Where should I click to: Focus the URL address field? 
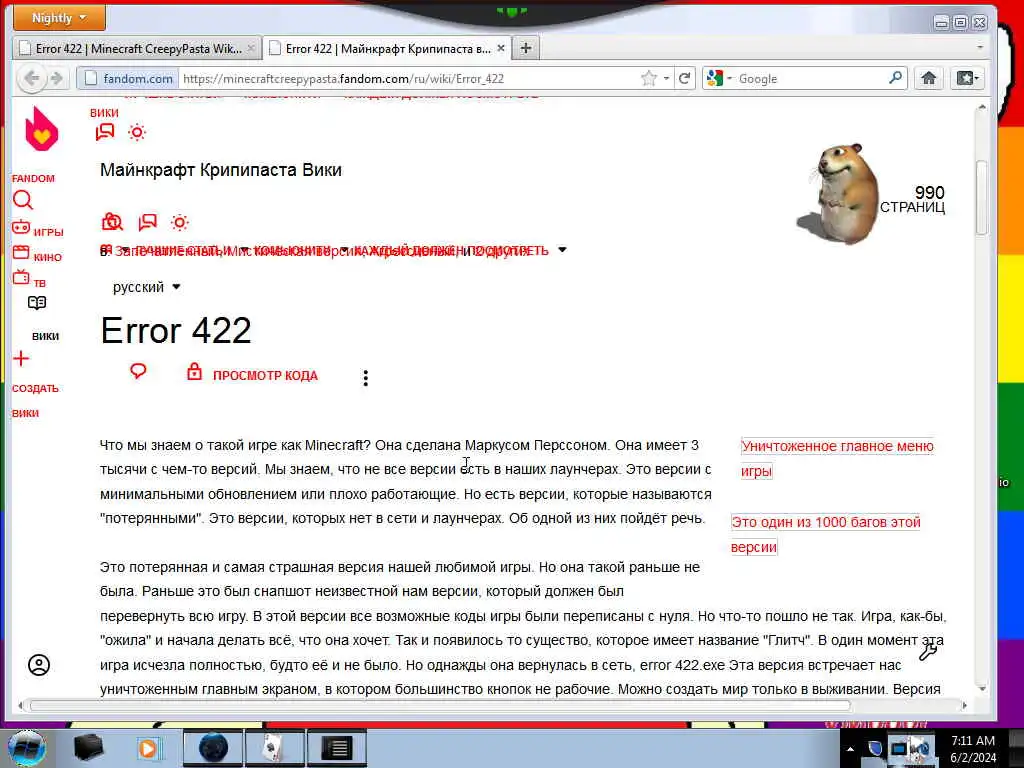click(x=409, y=78)
